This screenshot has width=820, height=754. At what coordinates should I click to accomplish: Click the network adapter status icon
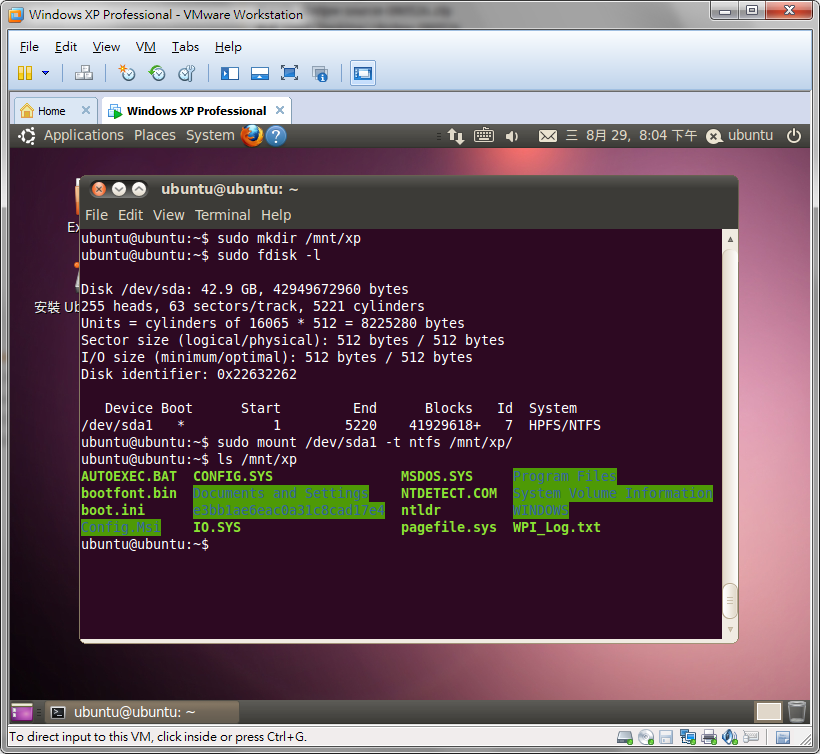(x=688, y=737)
